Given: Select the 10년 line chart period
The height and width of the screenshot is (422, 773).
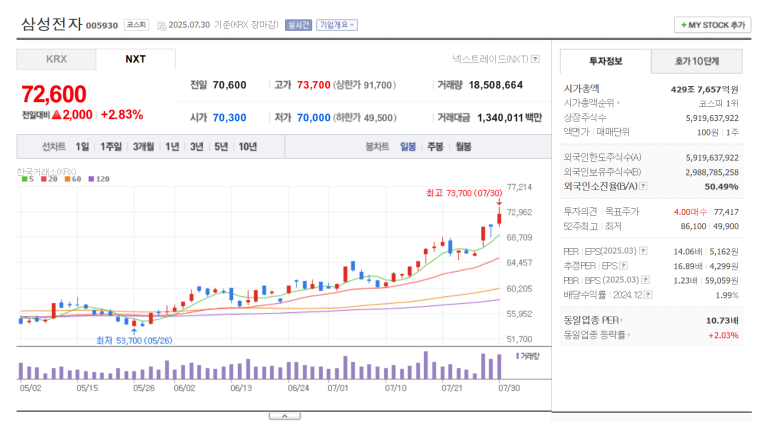Looking at the screenshot, I should point(248,147).
